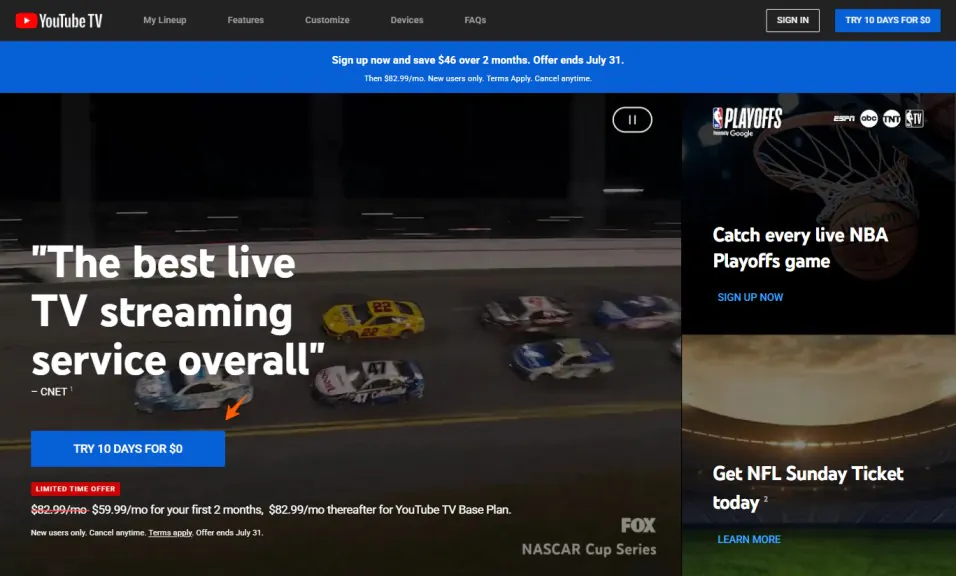Click the FOX logo in the hero video
This screenshot has height=576, width=956.
[x=638, y=525]
